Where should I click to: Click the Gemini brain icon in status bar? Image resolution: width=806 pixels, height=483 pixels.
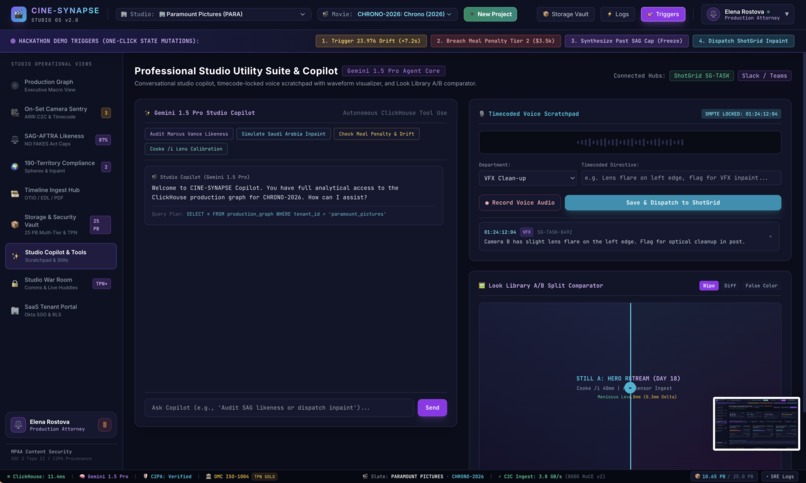click(x=82, y=477)
